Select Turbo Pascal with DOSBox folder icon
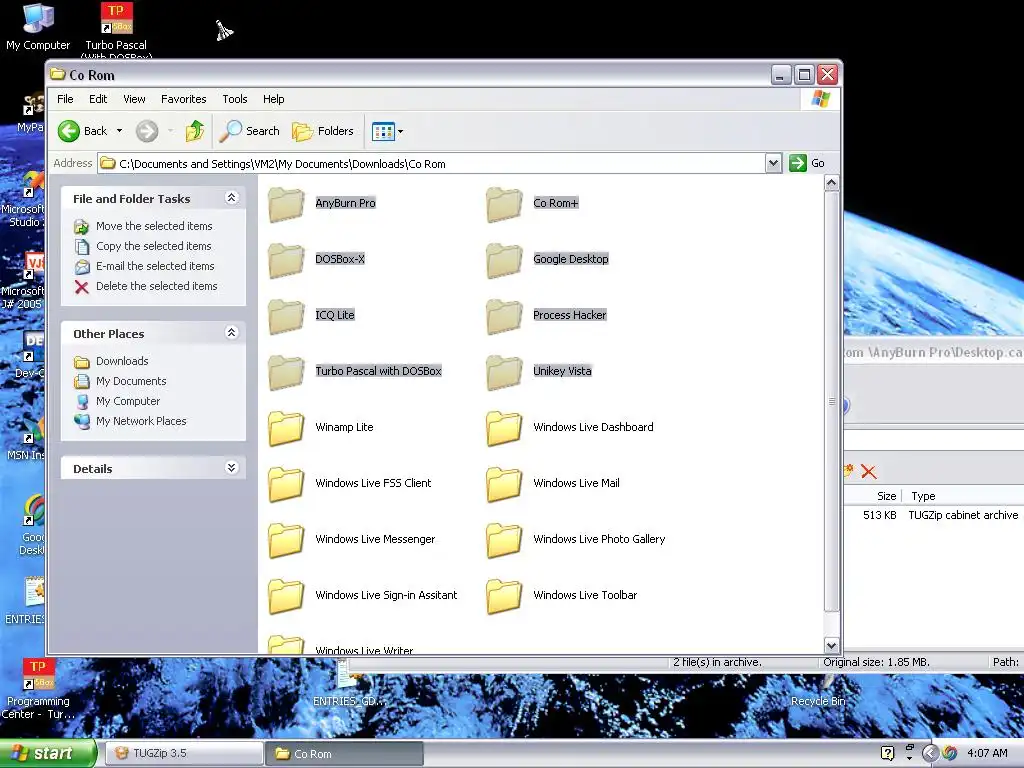Viewport: 1024px width, 768px height. [x=286, y=372]
